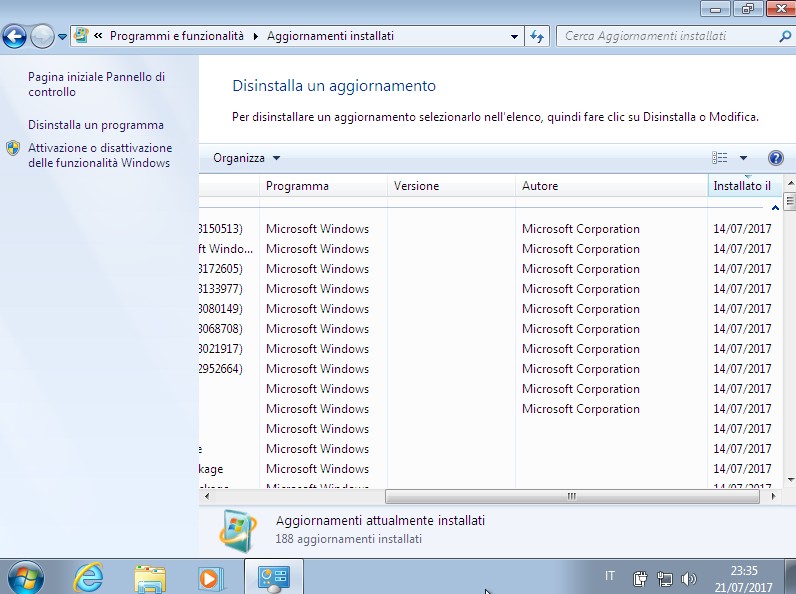Select the update row ending 3150513)
The image size is (796, 594).
490,229
